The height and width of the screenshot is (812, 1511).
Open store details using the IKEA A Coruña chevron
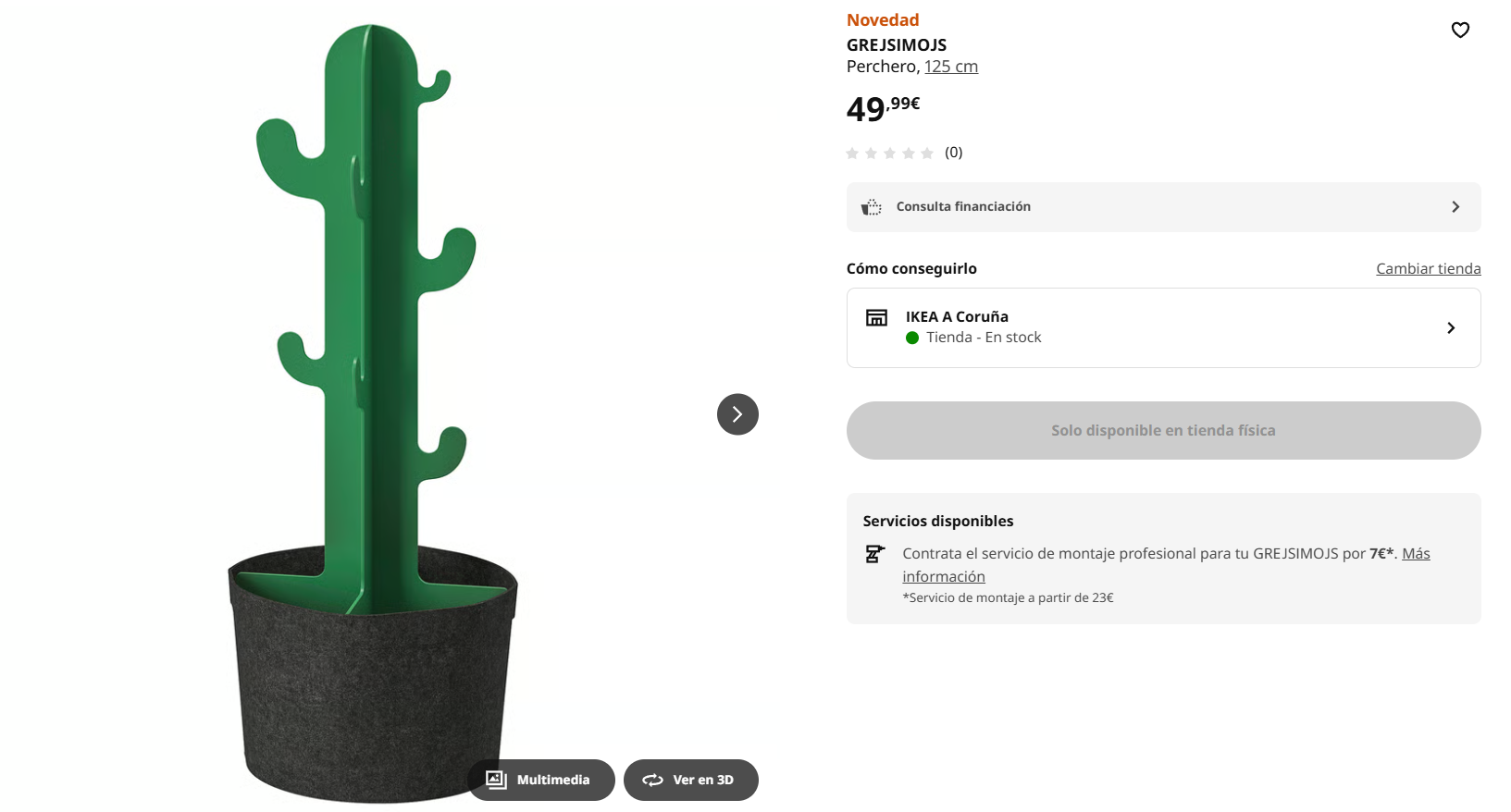1450,328
